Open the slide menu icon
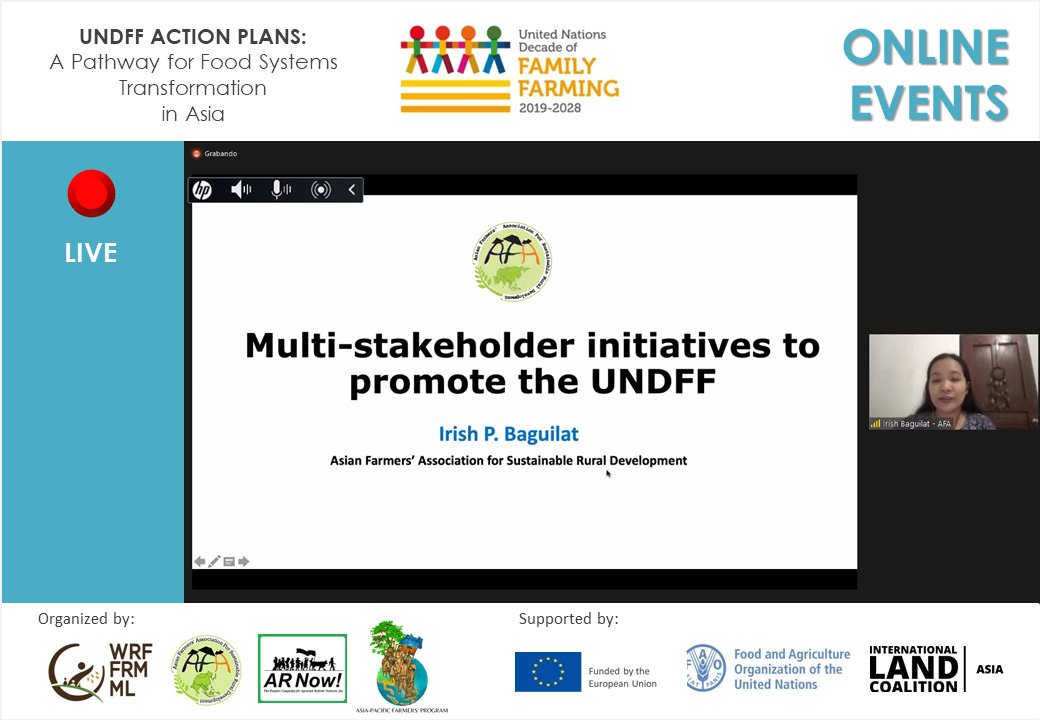Viewport: 1040px width, 720px height. tap(229, 562)
